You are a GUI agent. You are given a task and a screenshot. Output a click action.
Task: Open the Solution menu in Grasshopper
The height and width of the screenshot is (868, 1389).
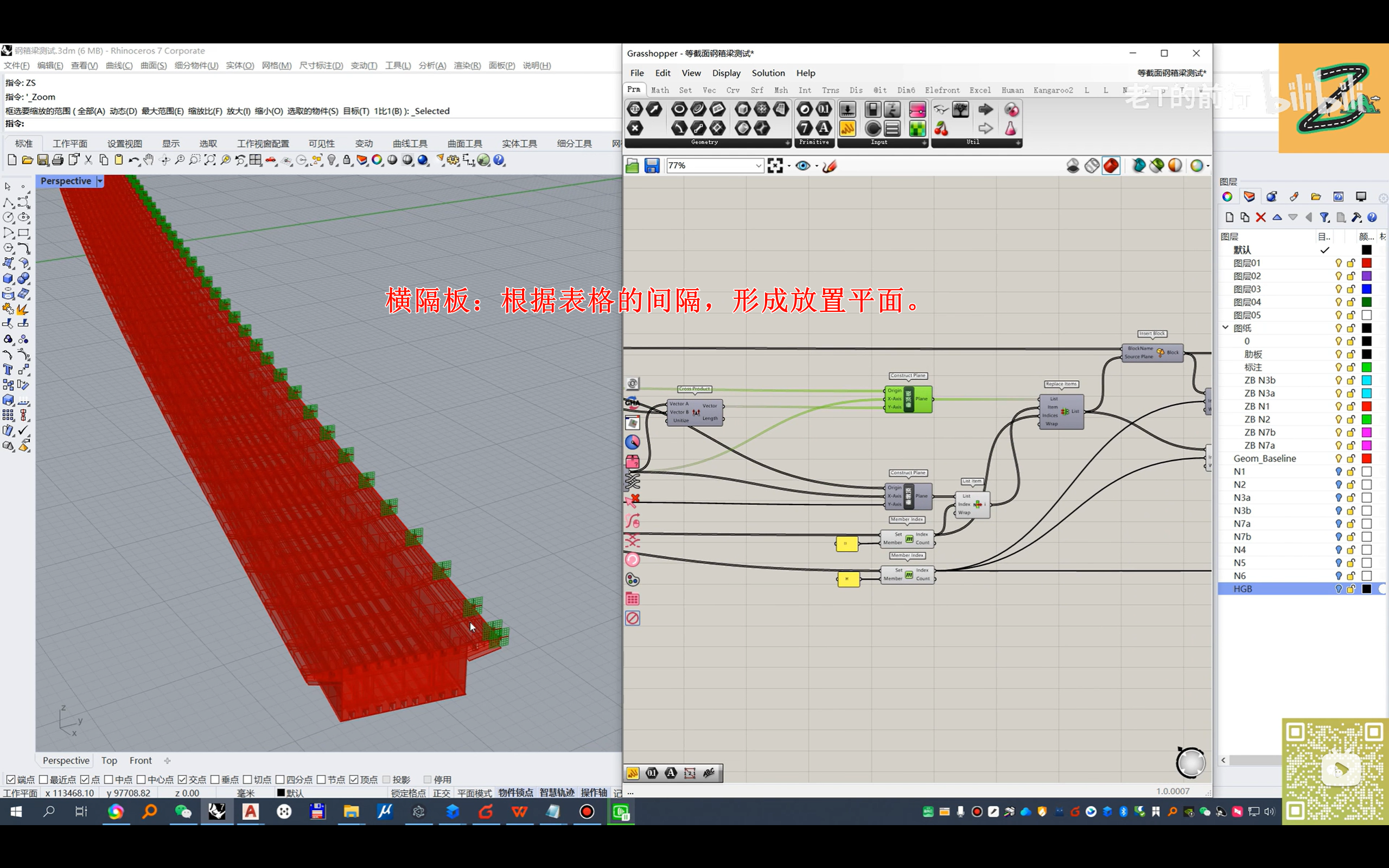(x=768, y=73)
